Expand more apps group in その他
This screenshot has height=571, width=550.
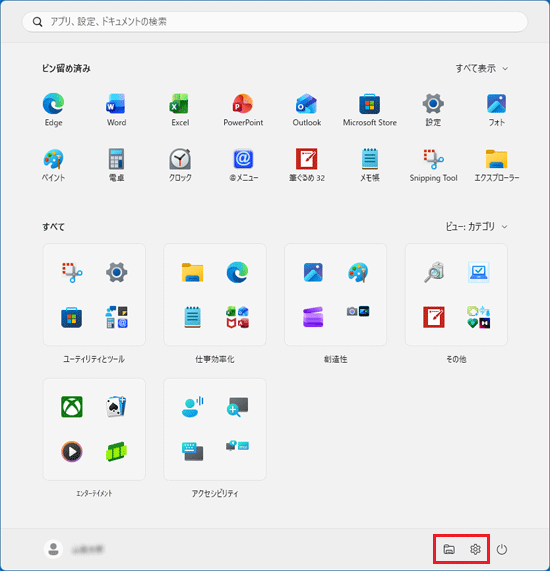pos(479,317)
